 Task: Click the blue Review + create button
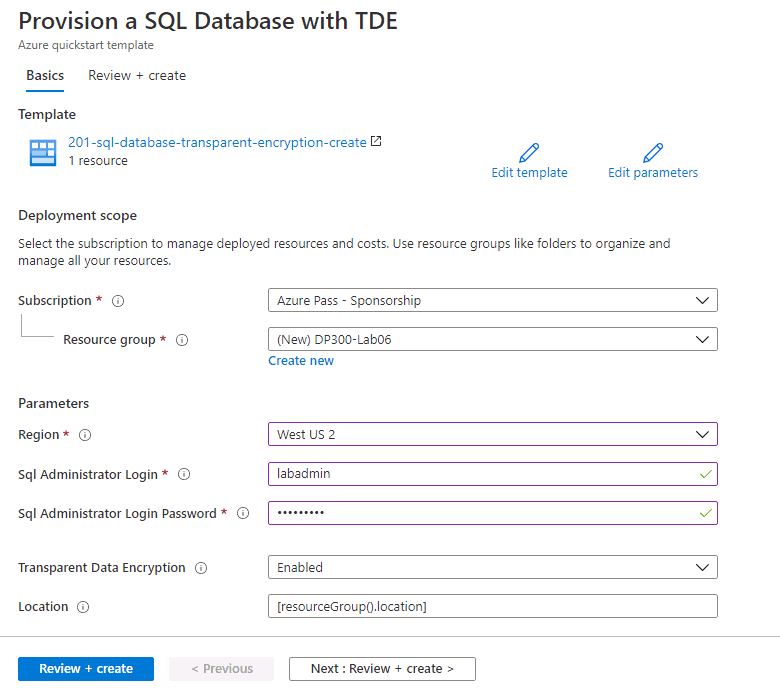click(86, 669)
